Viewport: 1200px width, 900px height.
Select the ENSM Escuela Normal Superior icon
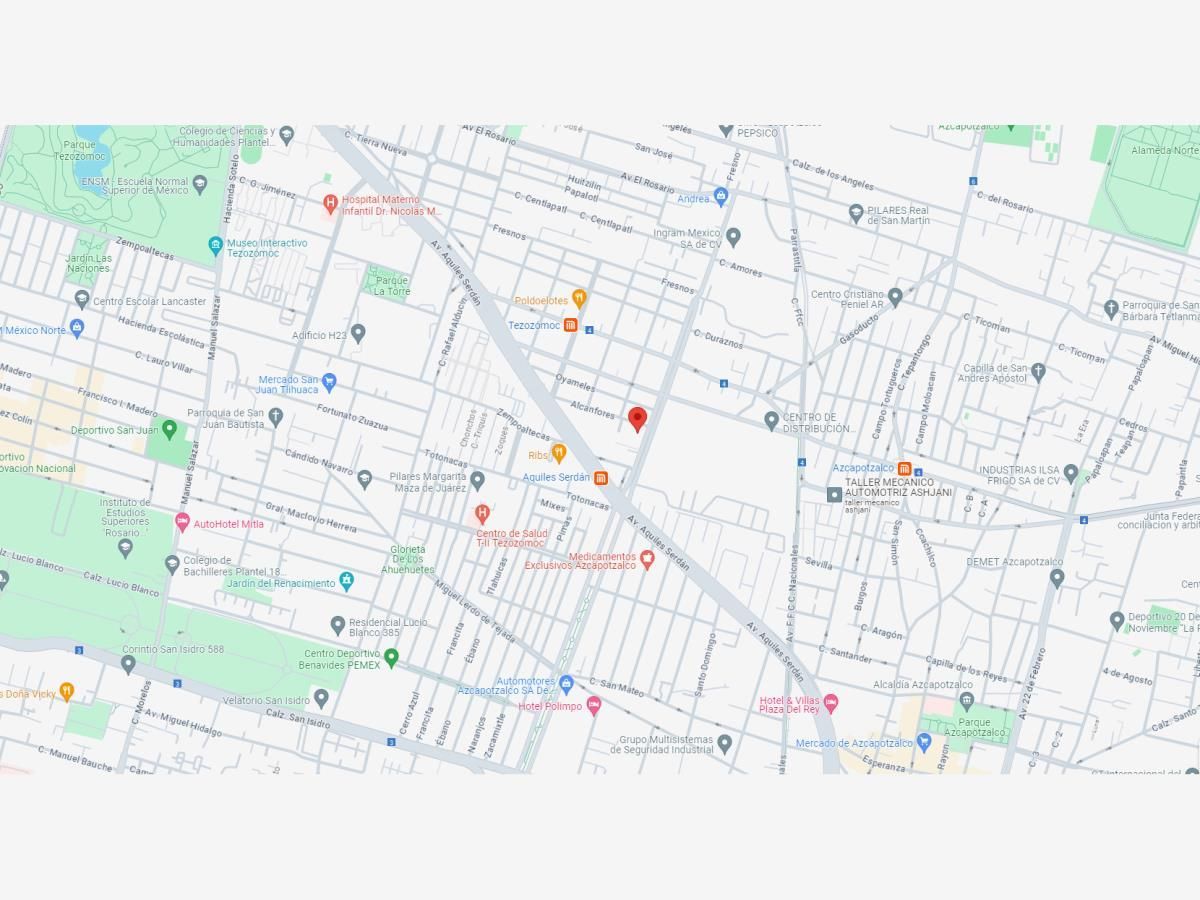click(x=199, y=182)
